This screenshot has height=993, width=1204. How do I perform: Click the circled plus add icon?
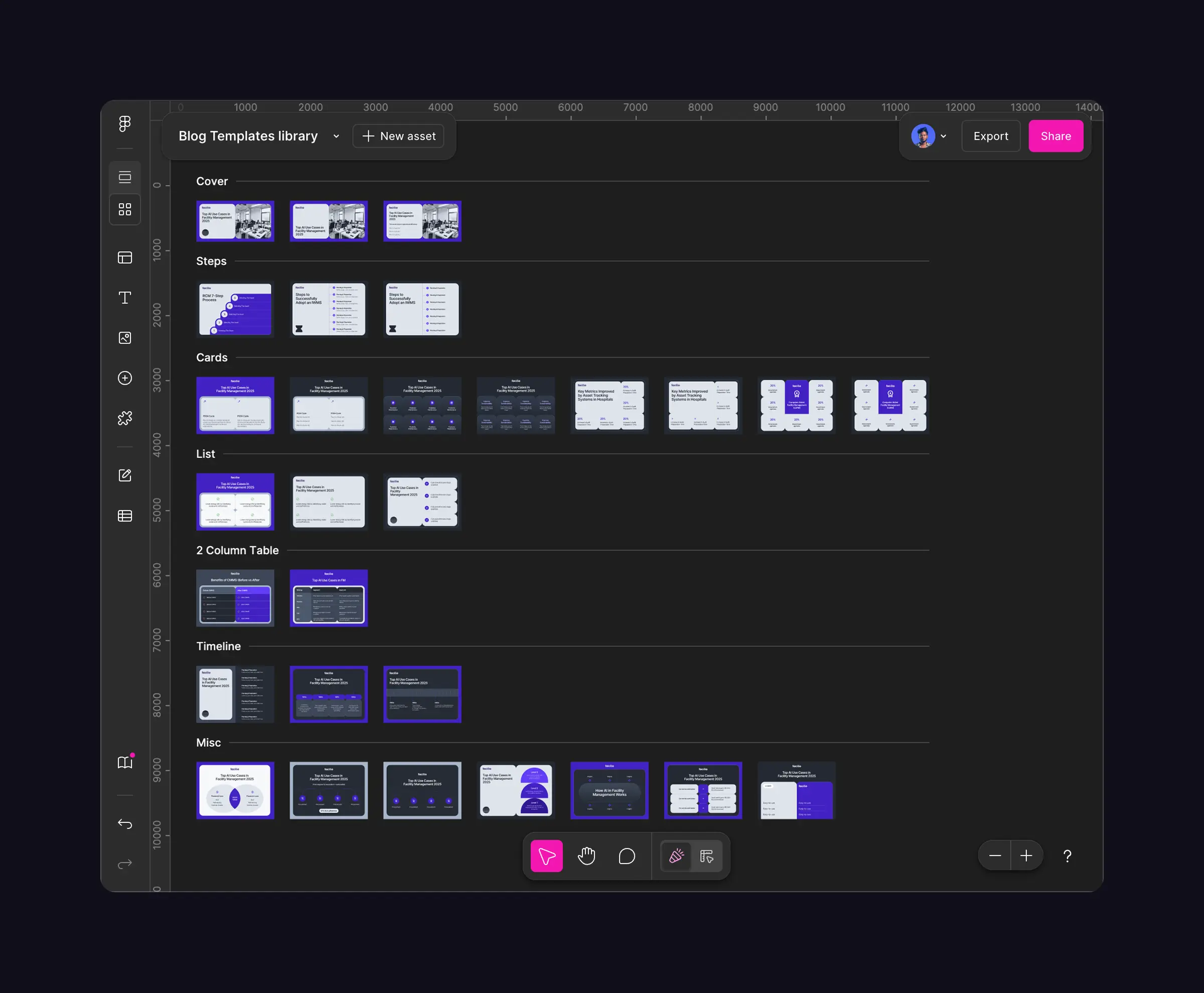point(125,378)
